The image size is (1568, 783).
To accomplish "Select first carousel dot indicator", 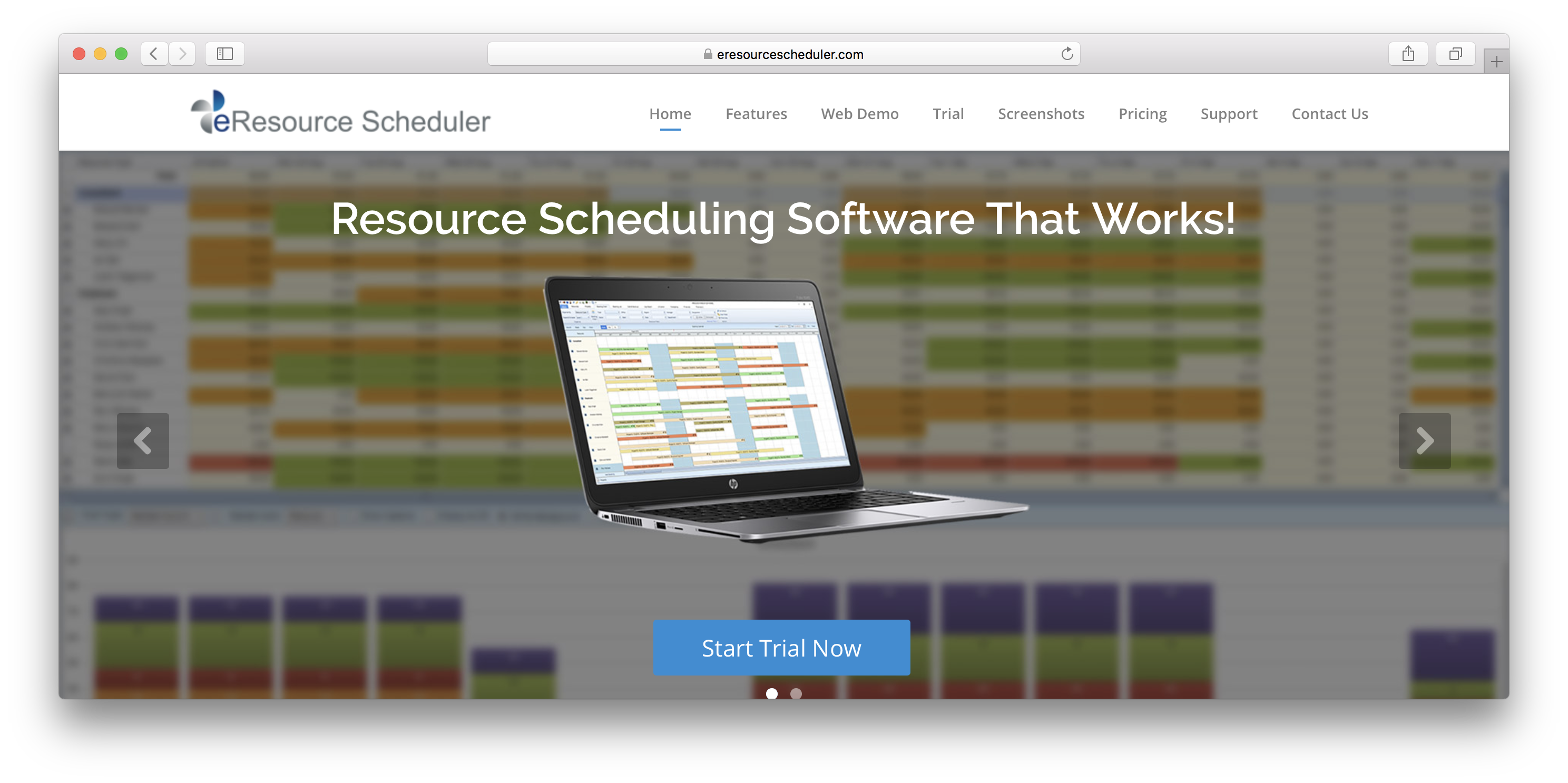I will click(772, 692).
